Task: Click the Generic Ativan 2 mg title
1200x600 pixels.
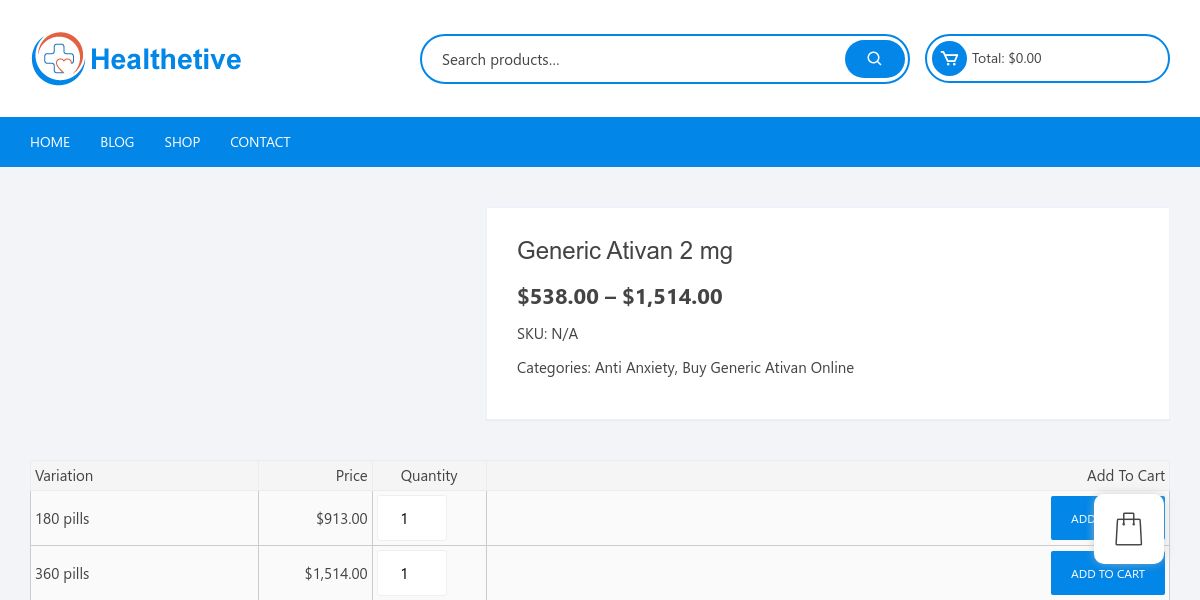Action: click(625, 251)
